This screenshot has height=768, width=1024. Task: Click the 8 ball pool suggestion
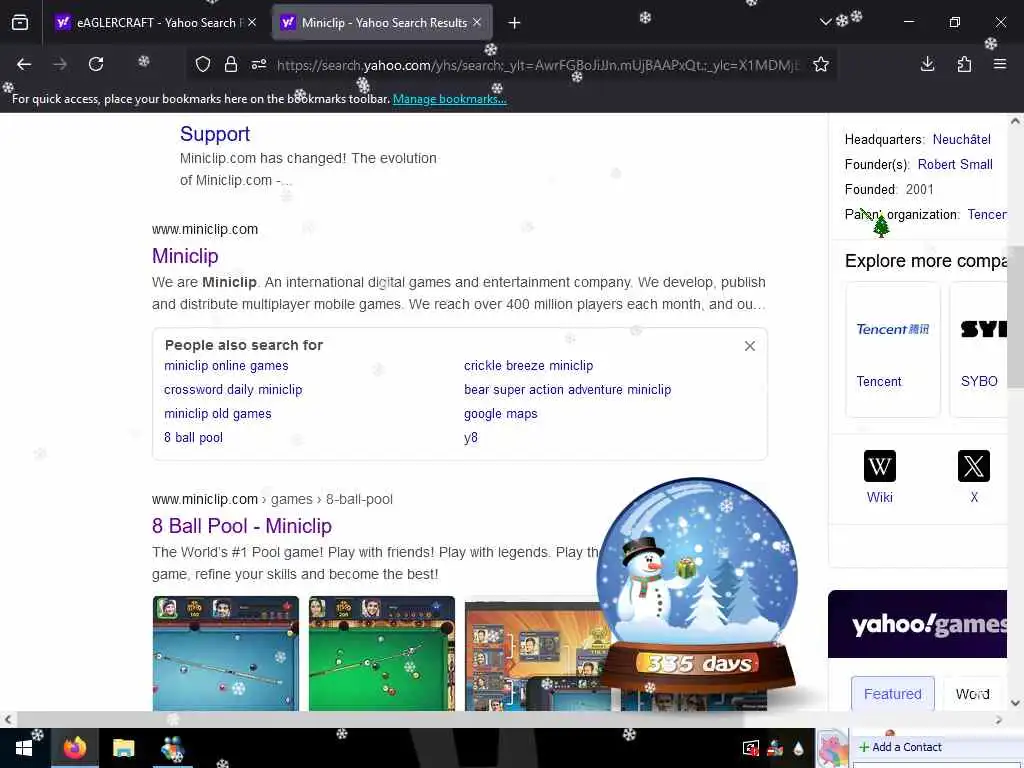tap(193, 438)
